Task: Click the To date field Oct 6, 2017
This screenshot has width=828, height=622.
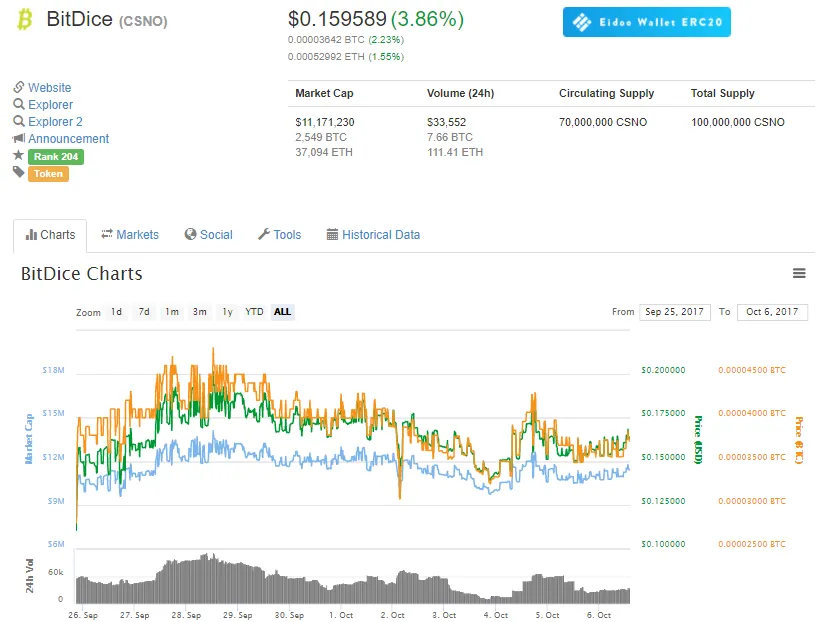Action: pos(772,312)
